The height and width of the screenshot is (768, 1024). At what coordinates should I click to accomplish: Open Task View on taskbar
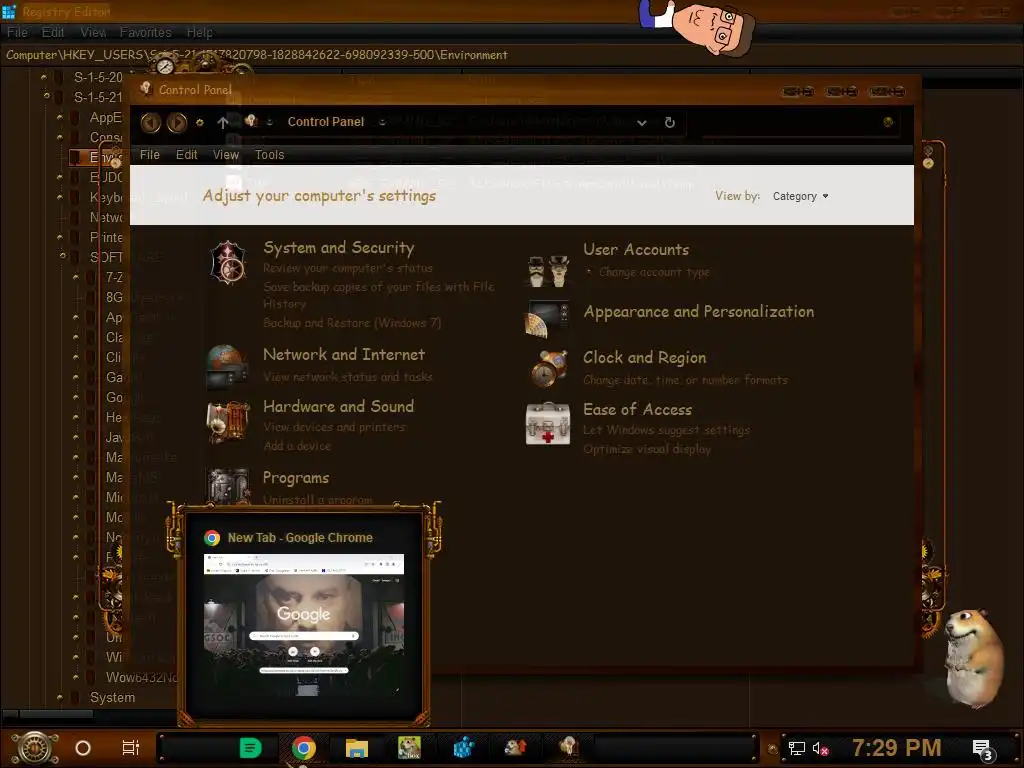131,748
